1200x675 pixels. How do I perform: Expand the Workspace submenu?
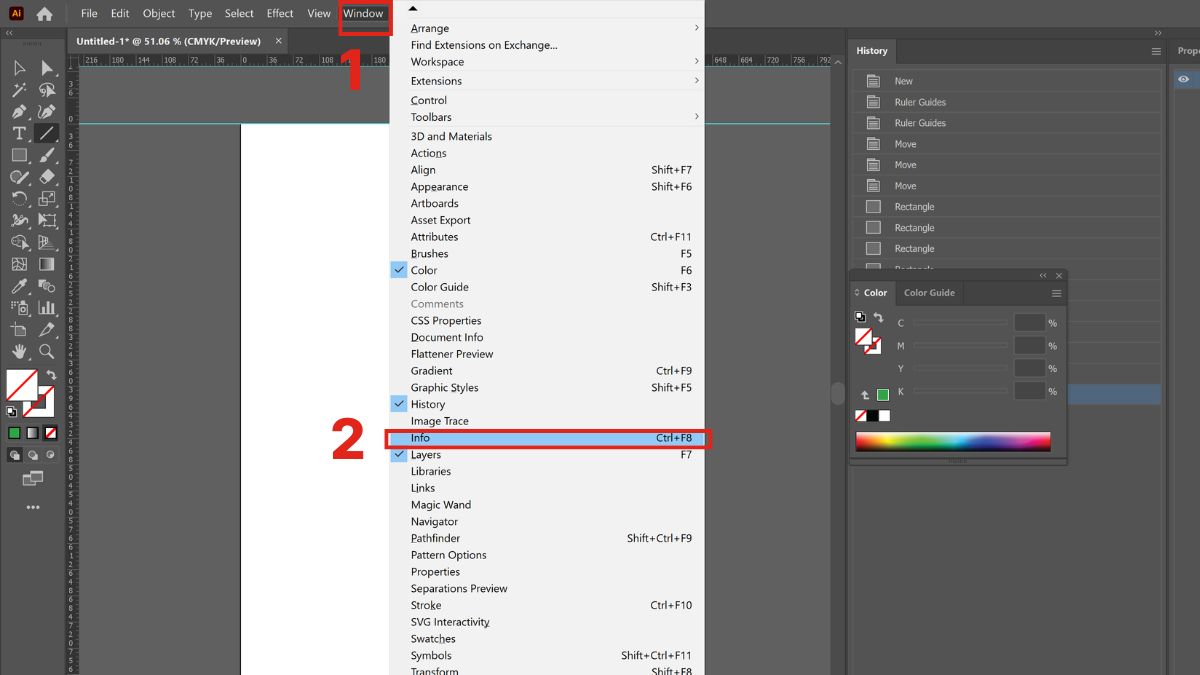pyautogui.click(x=547, y=62)
